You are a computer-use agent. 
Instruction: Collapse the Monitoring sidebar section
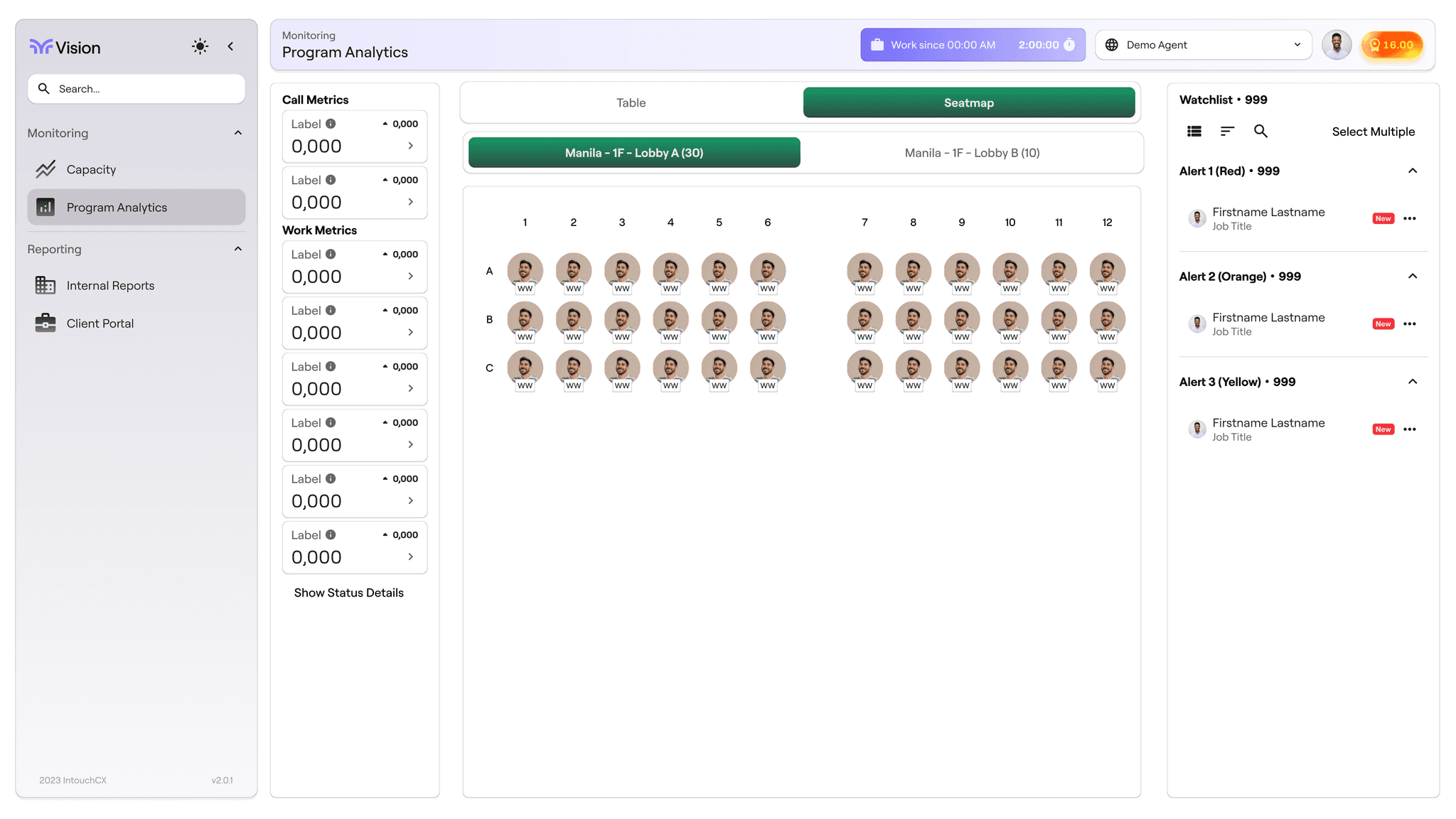point(238,133)
